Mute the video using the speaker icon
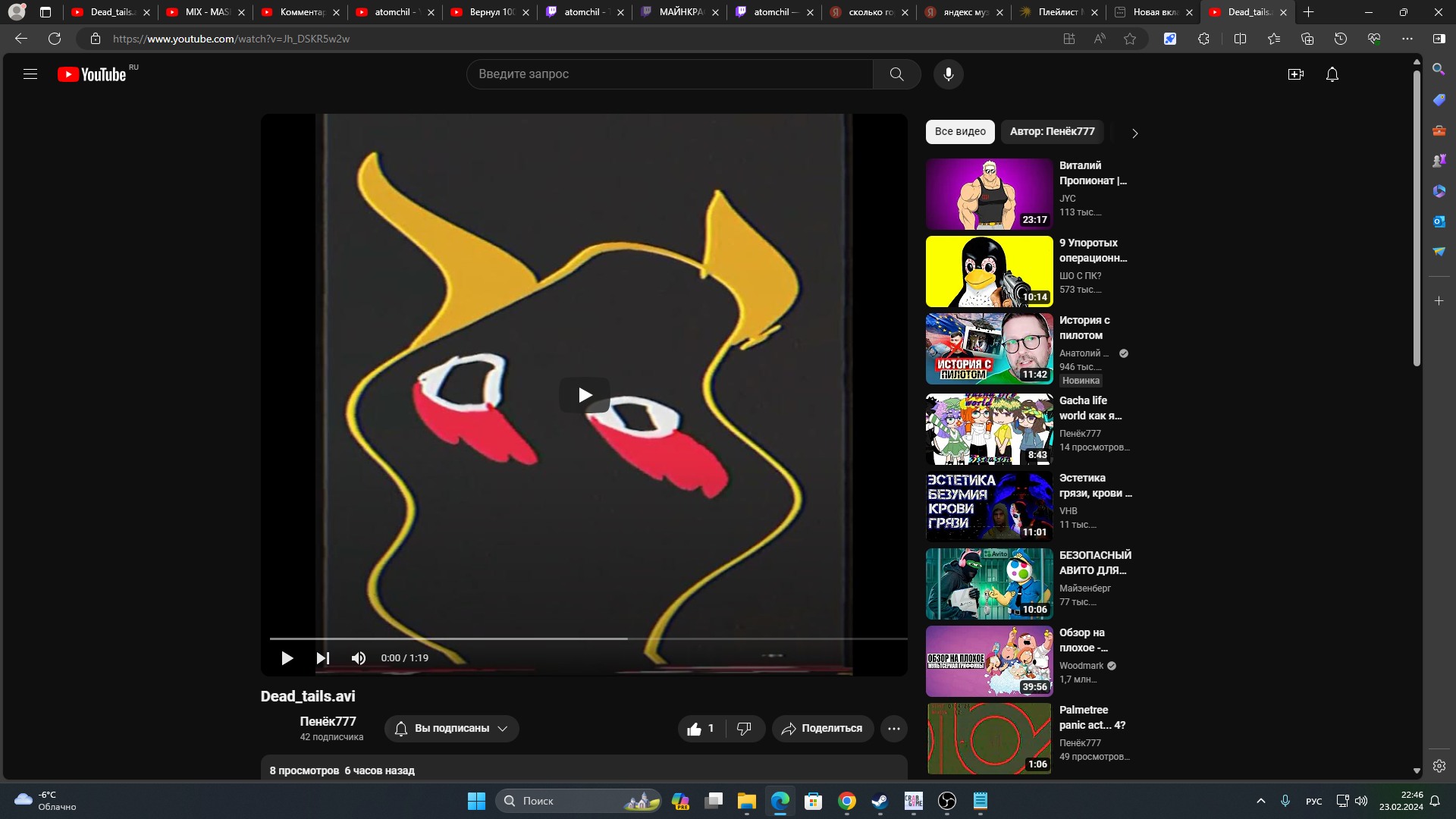1456x819 pixels. pos(359,658)
